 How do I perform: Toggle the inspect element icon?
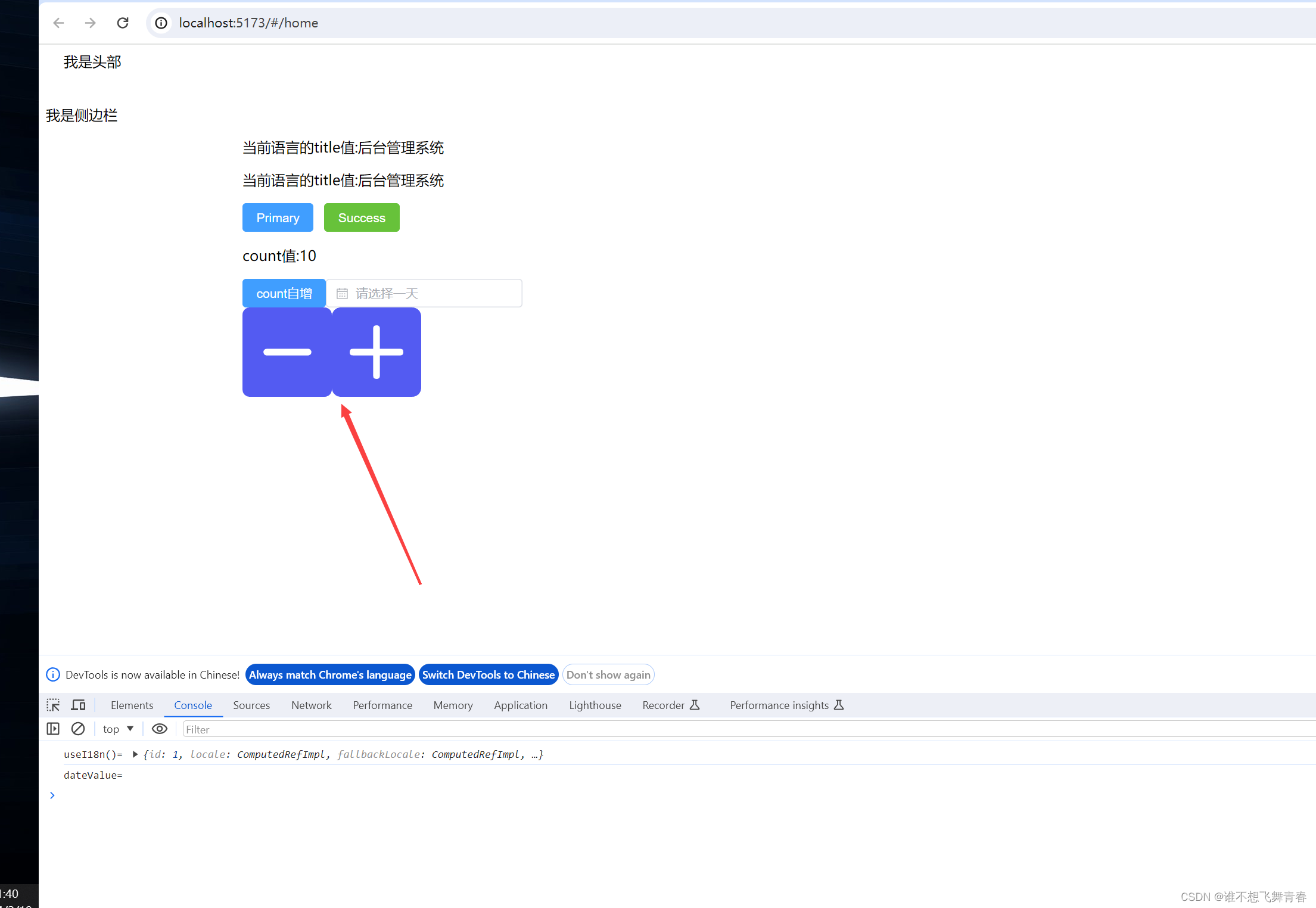pos(56,705)
